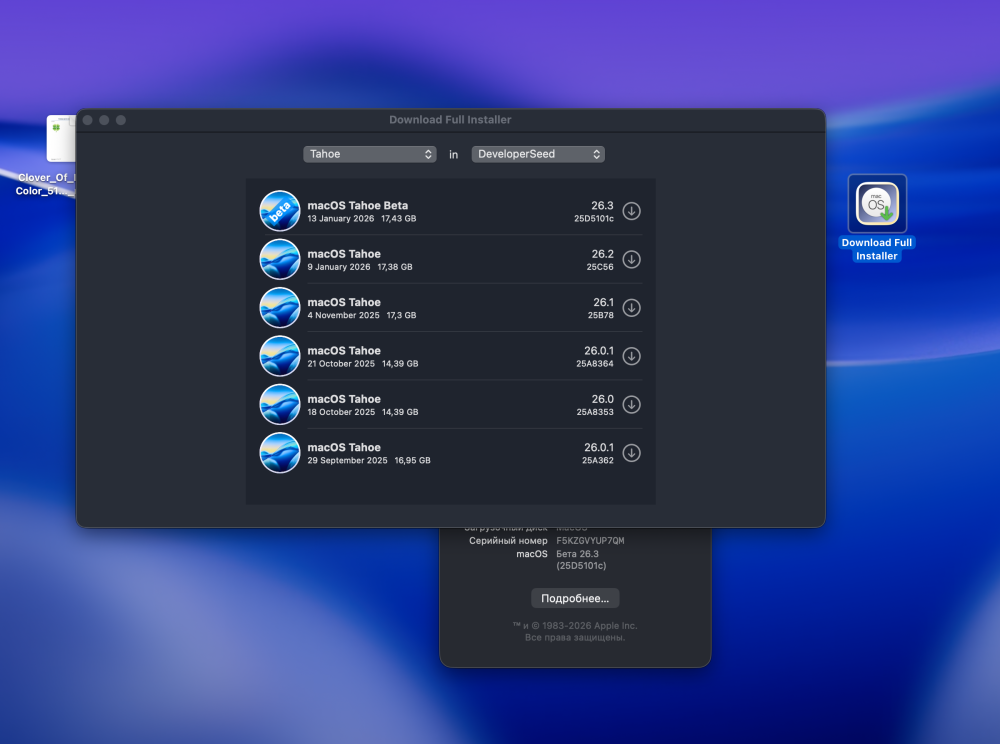Click build number 25A8353
The image size is (1000, 744).
595,412
